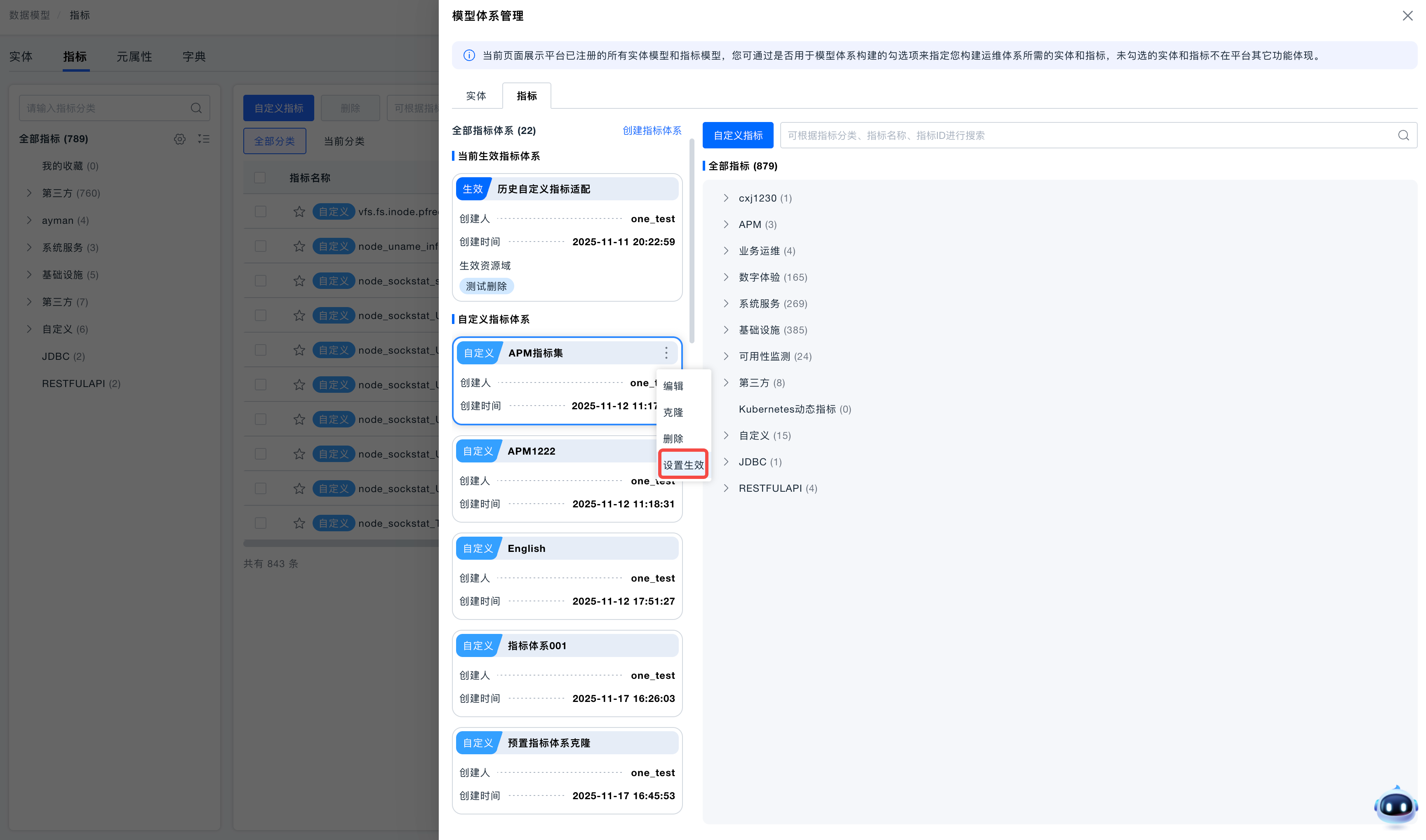Check the vfs.fs.inode.pfree row checkbox
Image resolution: width=1426 pixels, height=840 pixels.
pyautogui.click(x=261, y=212)
